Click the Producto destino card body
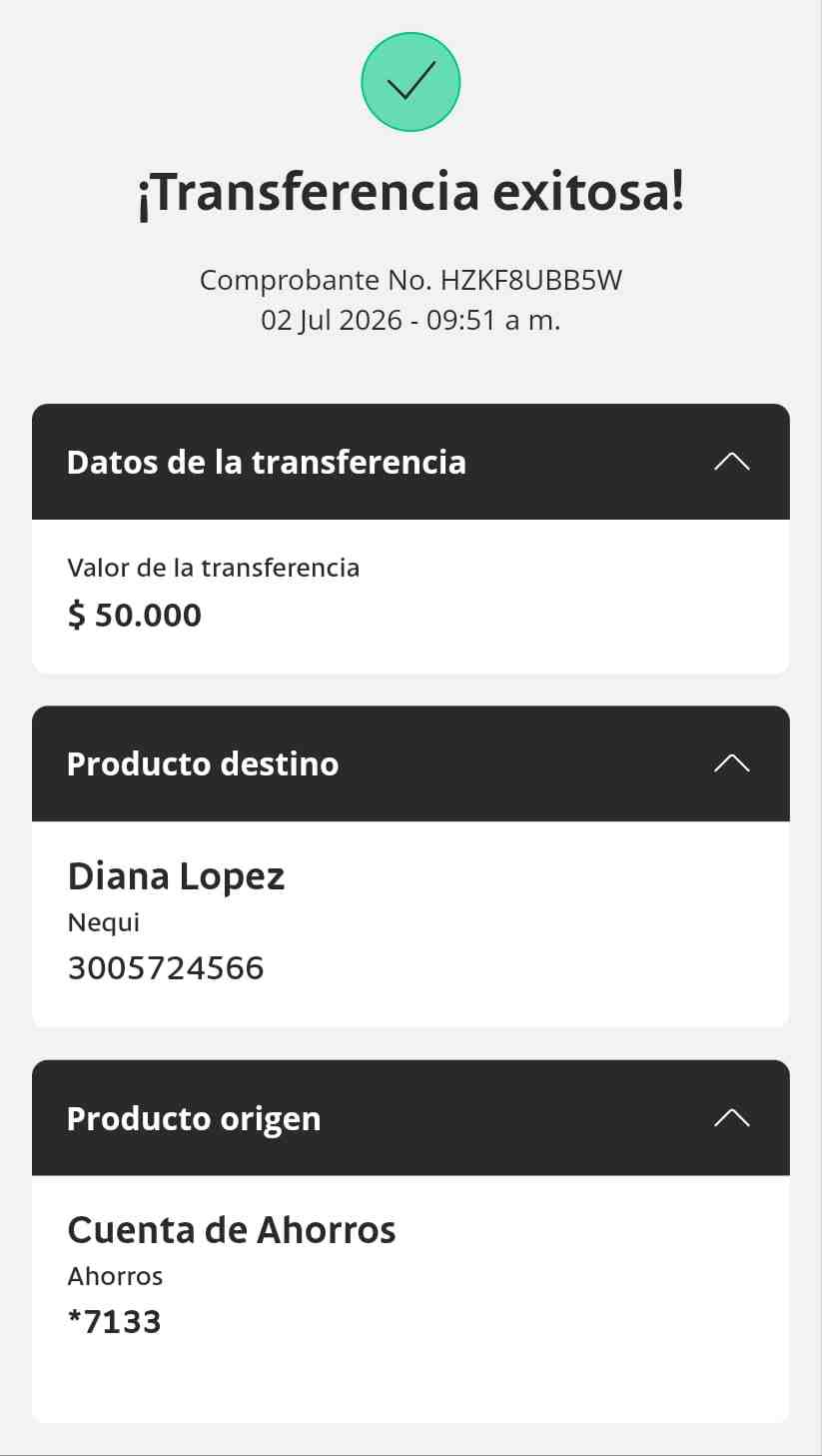 click(411, 924)
